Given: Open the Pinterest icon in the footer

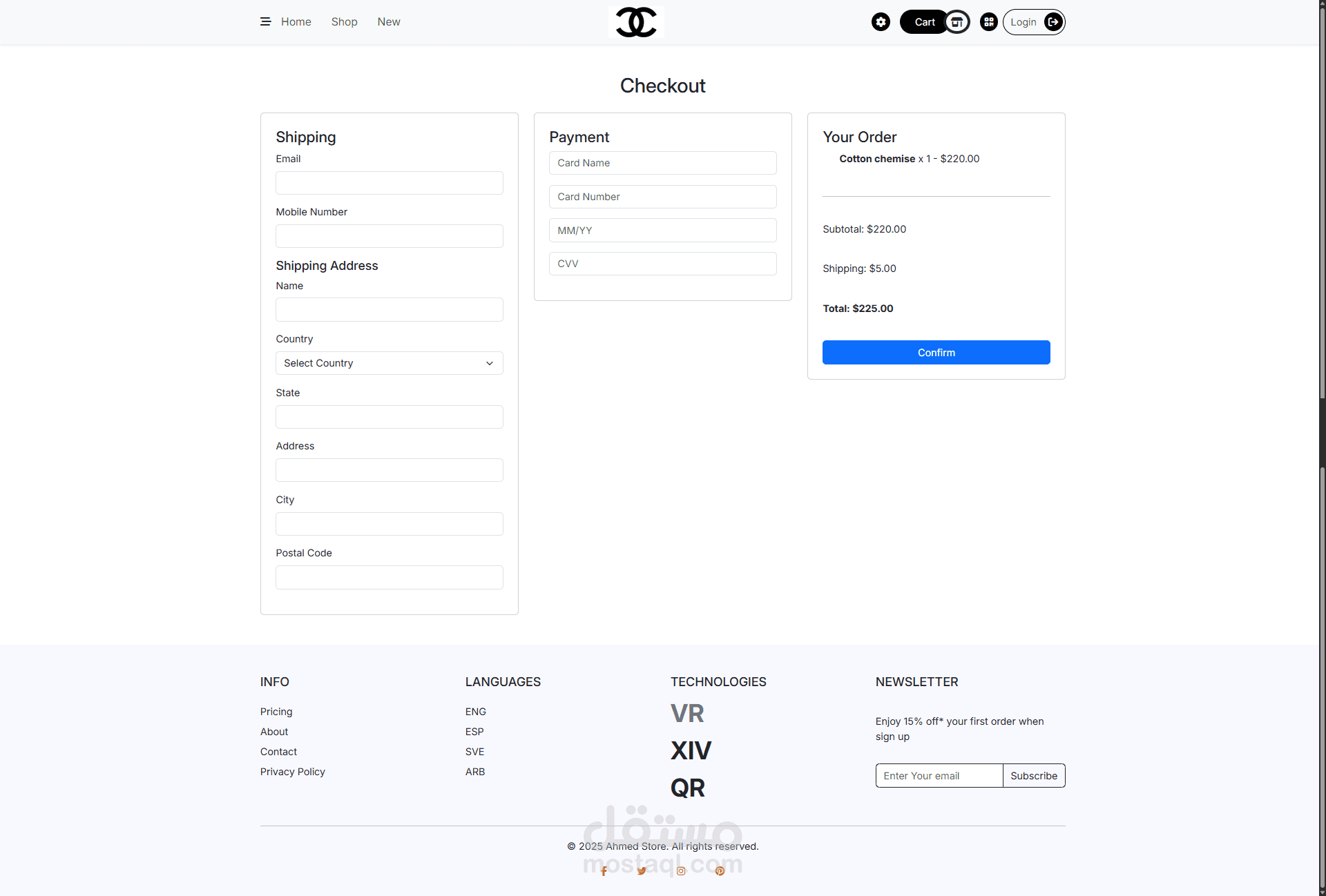Looking at the screenshot, I should (x=720, y=871).
